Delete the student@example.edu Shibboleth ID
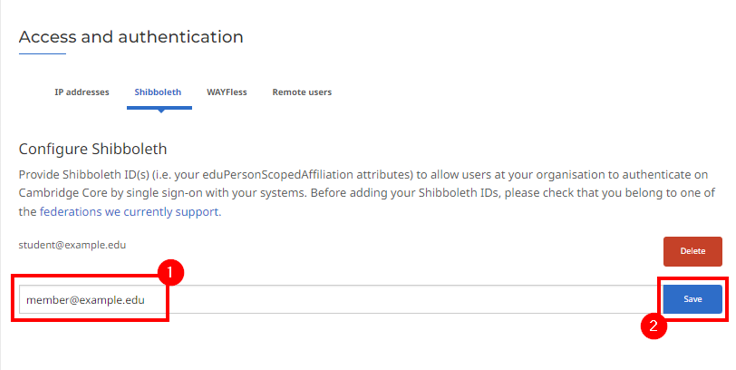The width and height of the screenshot is (736, 370). 692,251
